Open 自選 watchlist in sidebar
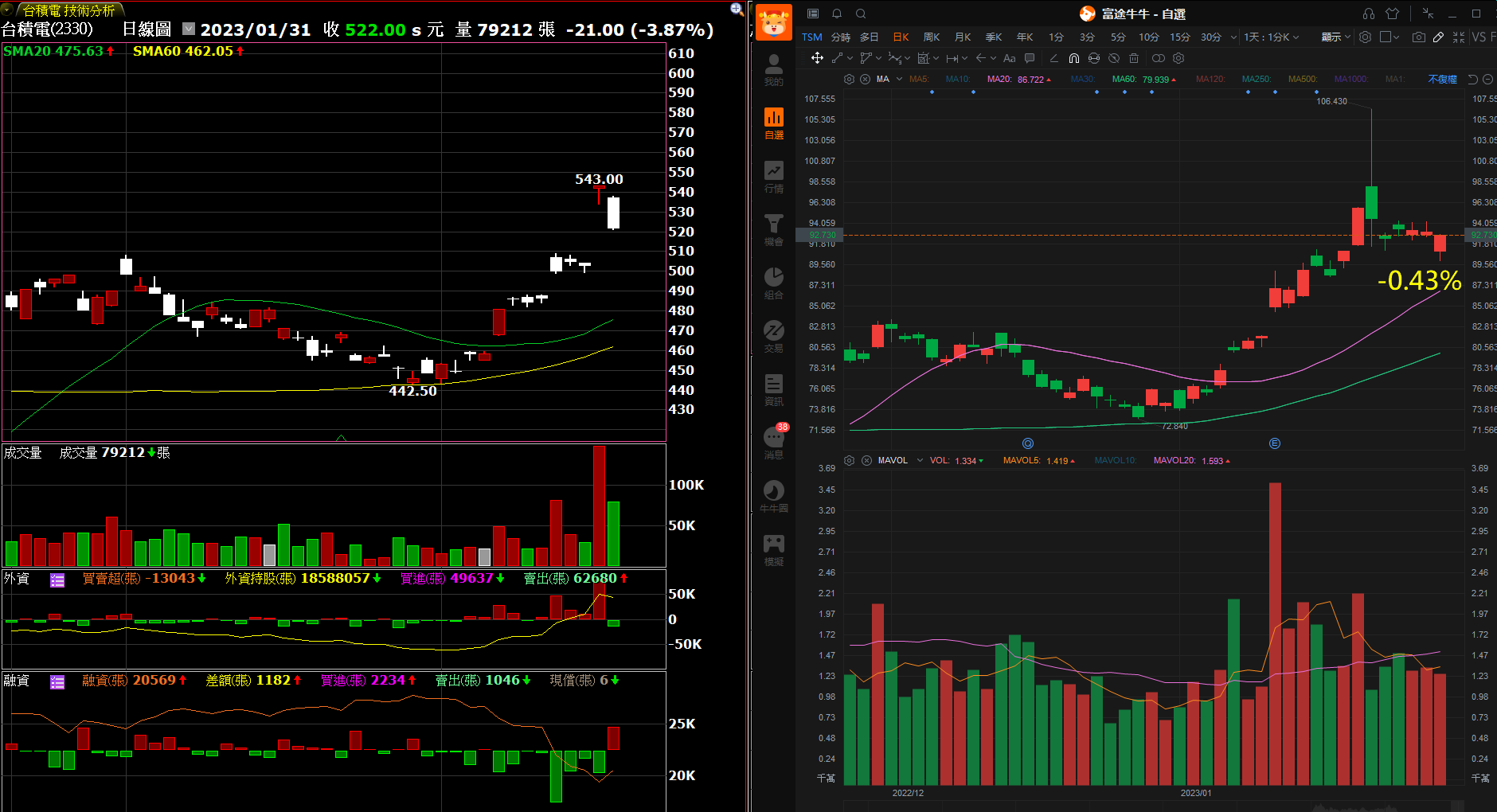This screenshot has height=812, width=1497. 773,123
